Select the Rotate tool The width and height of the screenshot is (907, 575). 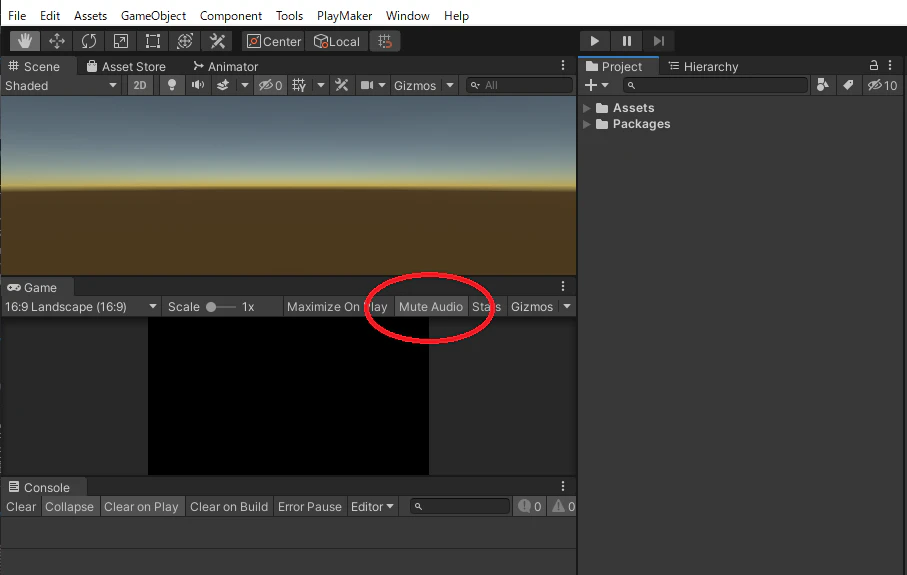point(89,41)
